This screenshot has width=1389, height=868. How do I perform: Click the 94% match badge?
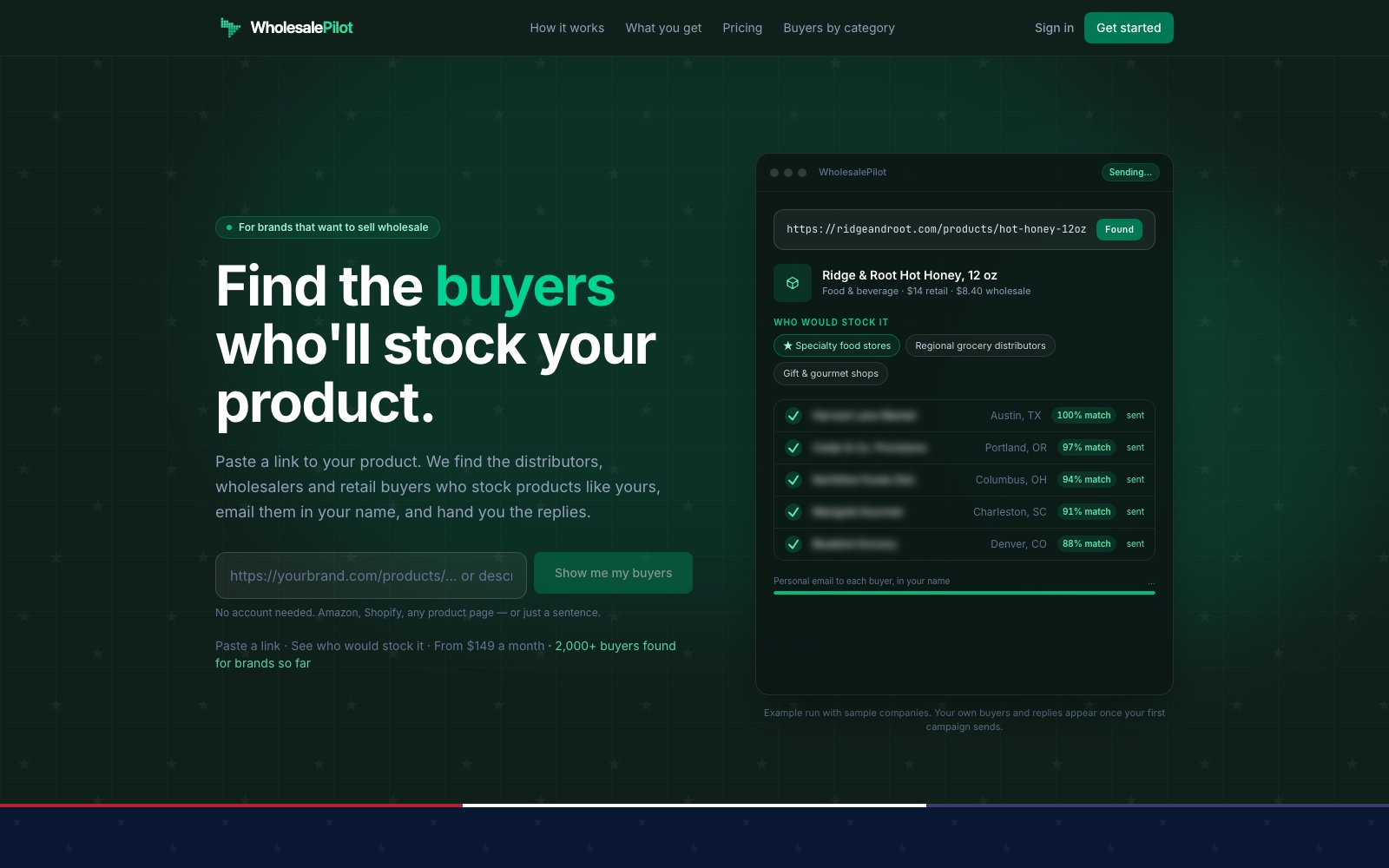(1086, 480)
